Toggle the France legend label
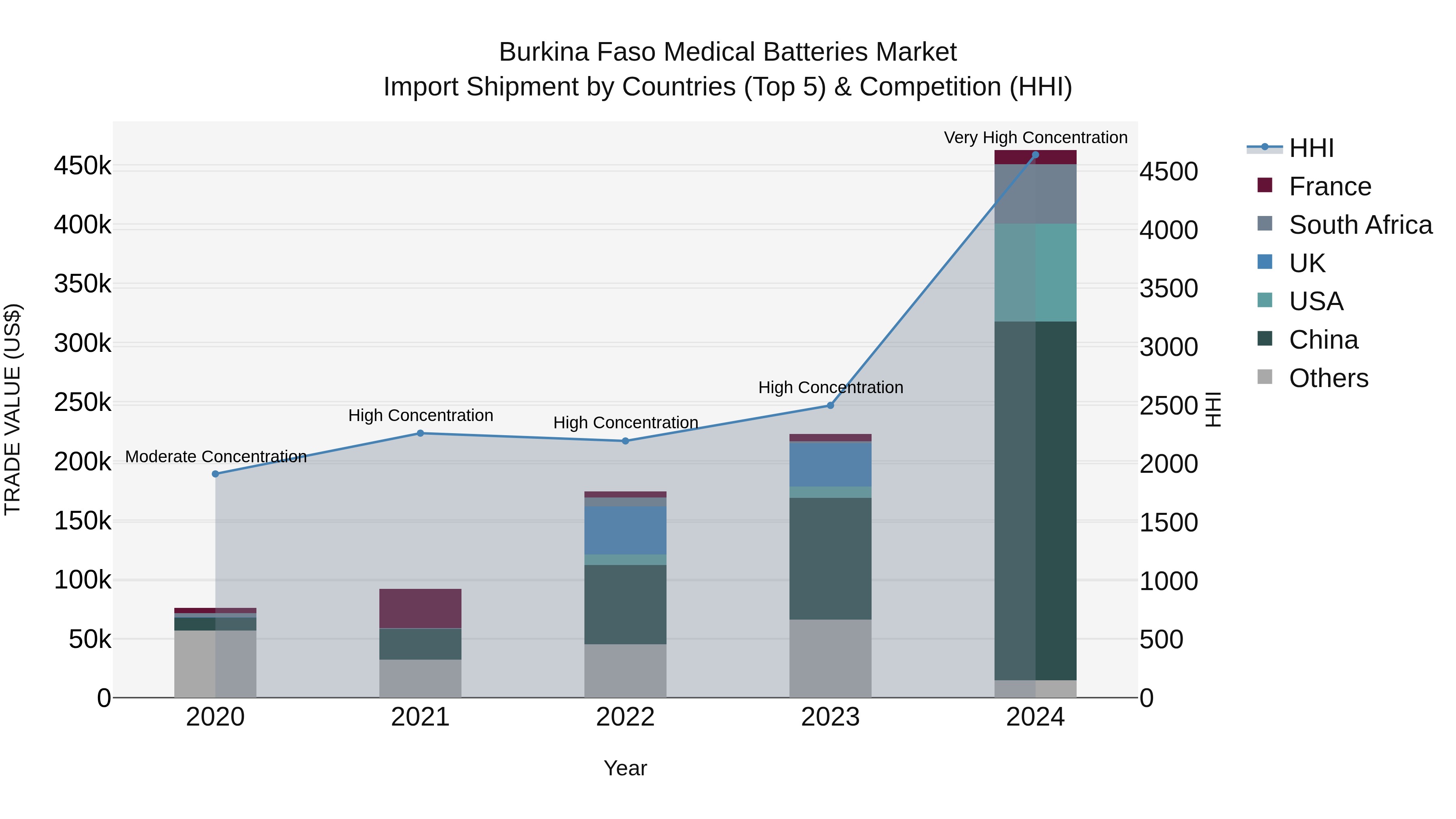 (x=1330, y=186)
